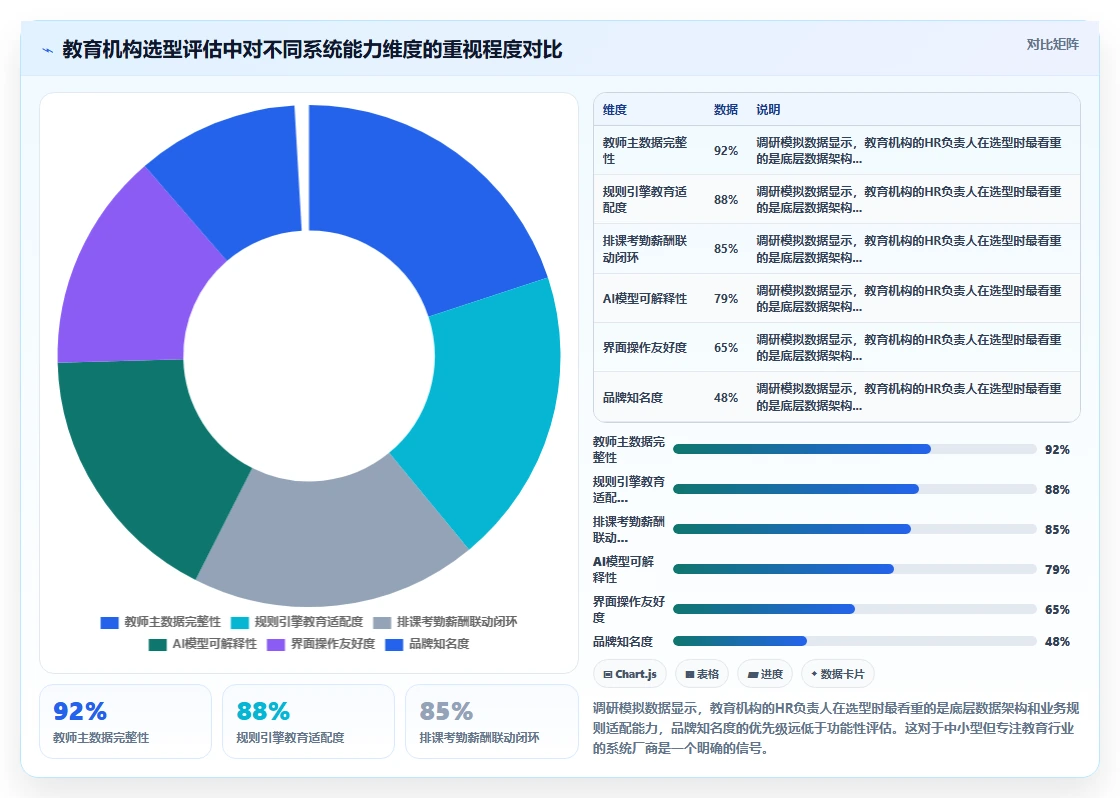Click the 界面操作友好度 legend label
Viewport: 1120px width, 798px height.
[x=333, y=644]
